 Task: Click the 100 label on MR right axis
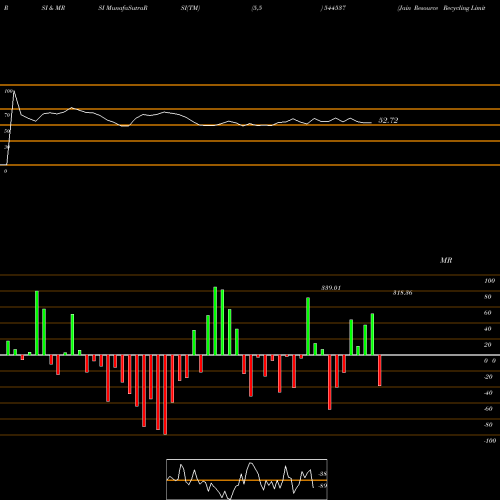click(x=489, y=281)
